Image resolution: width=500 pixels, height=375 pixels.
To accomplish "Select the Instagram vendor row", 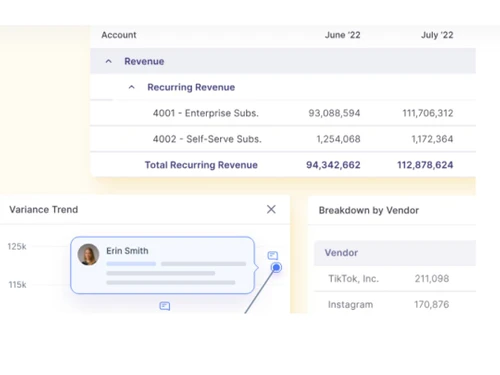I will 395,304.
